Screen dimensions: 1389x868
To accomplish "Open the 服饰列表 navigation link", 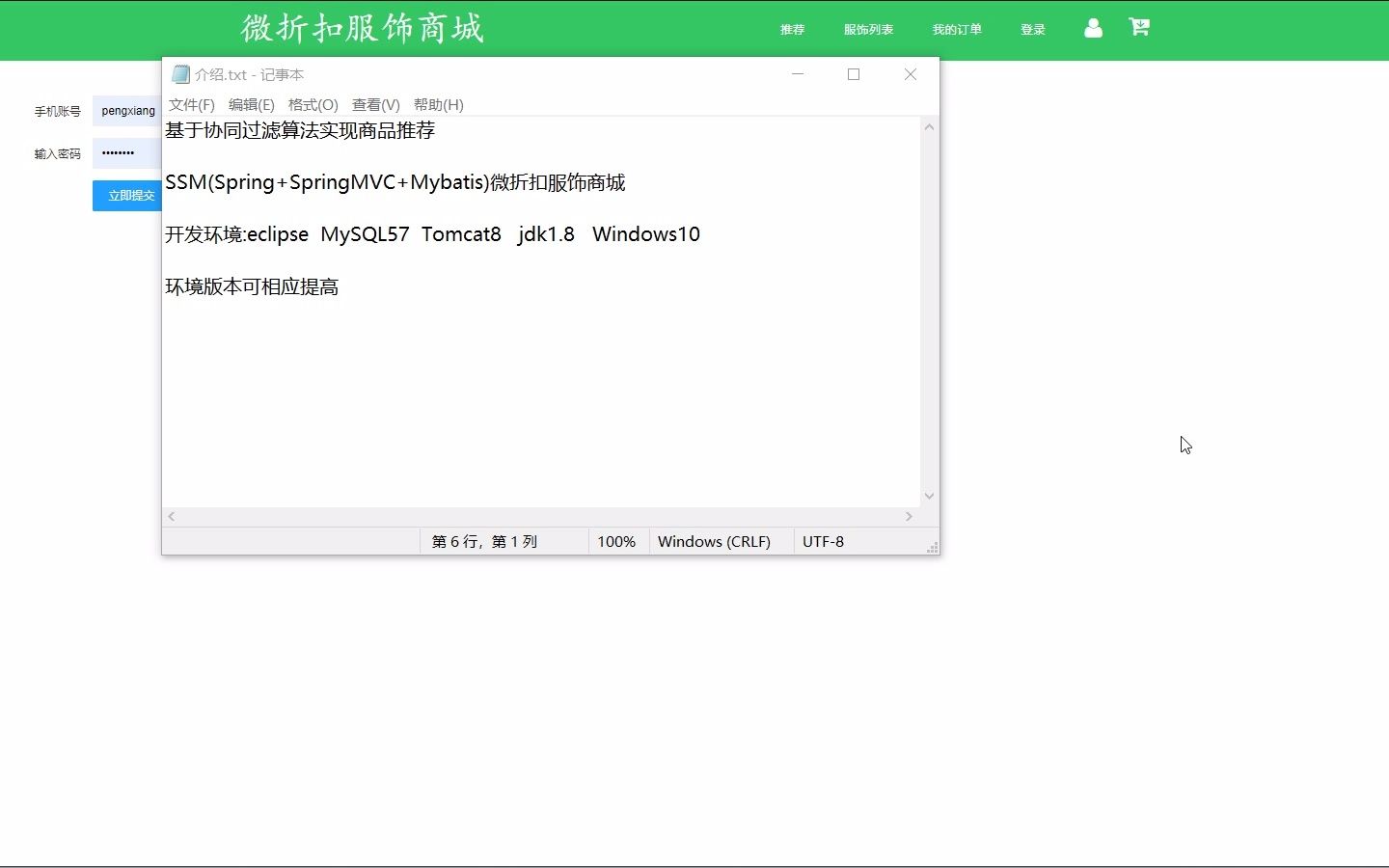I will click(x=868, y=30).
